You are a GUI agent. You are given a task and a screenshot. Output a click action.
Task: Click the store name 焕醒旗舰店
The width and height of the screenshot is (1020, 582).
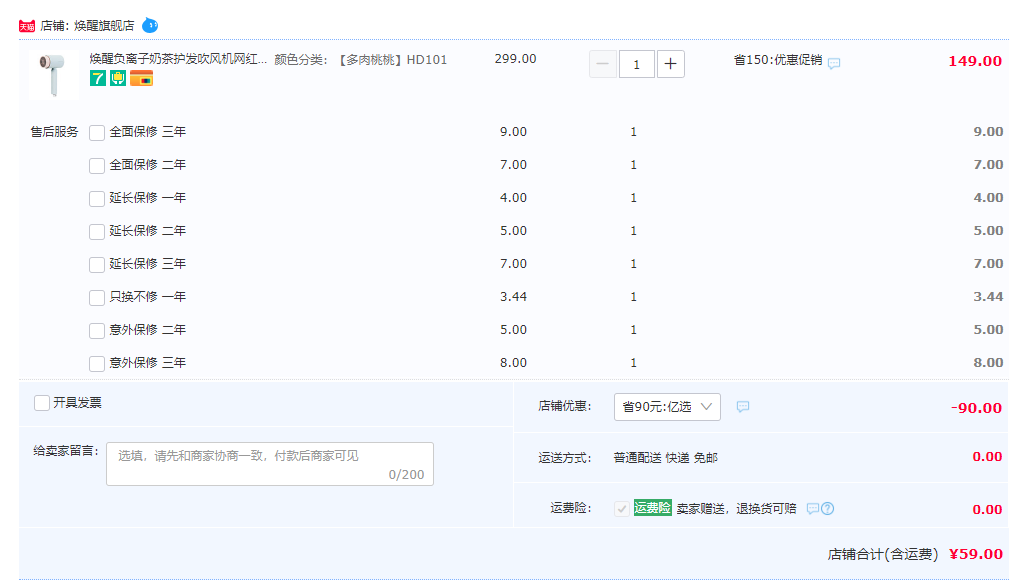104,25
